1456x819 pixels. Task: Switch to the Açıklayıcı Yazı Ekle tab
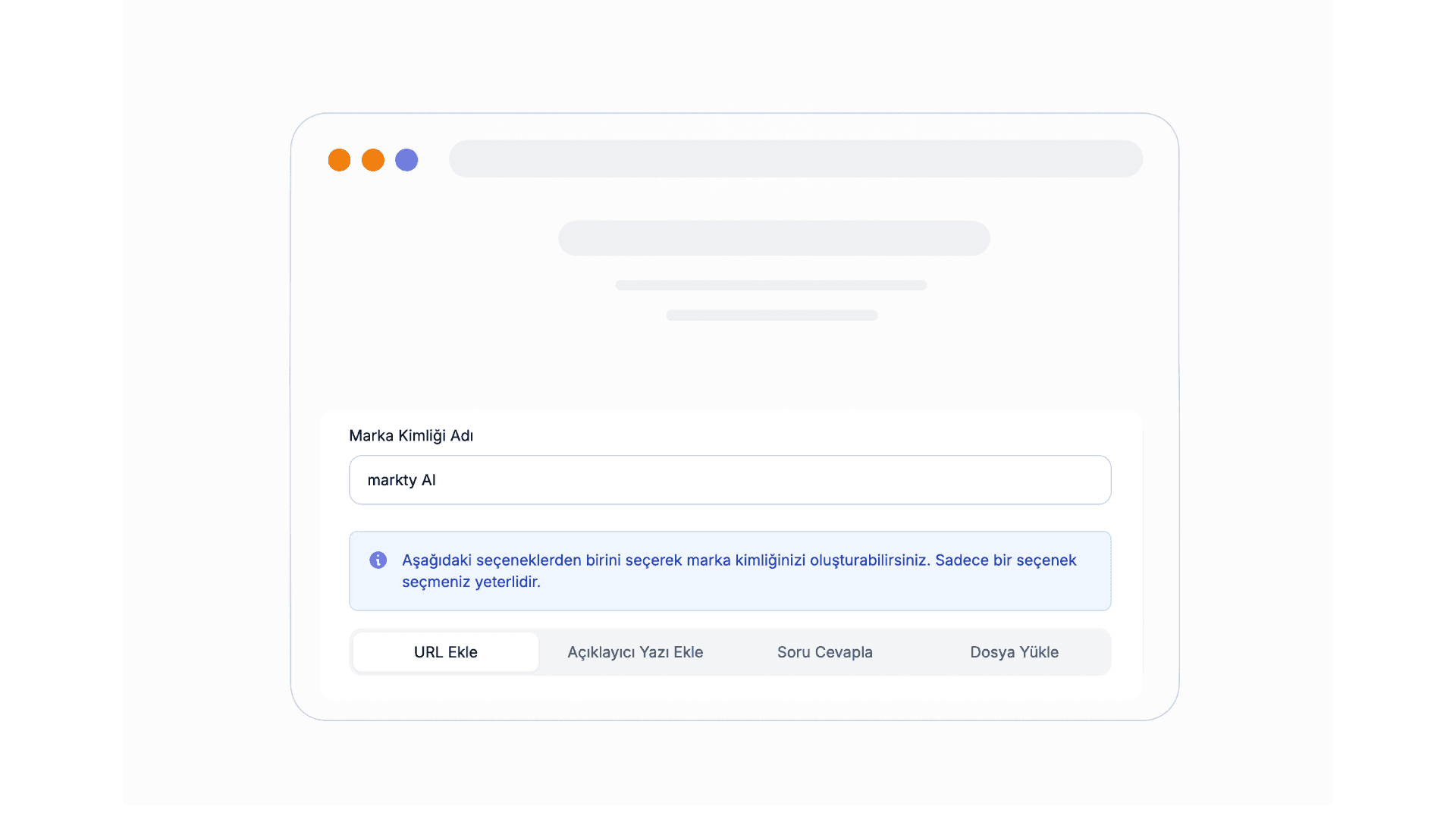pyautogui.click(x=635, y=652)
